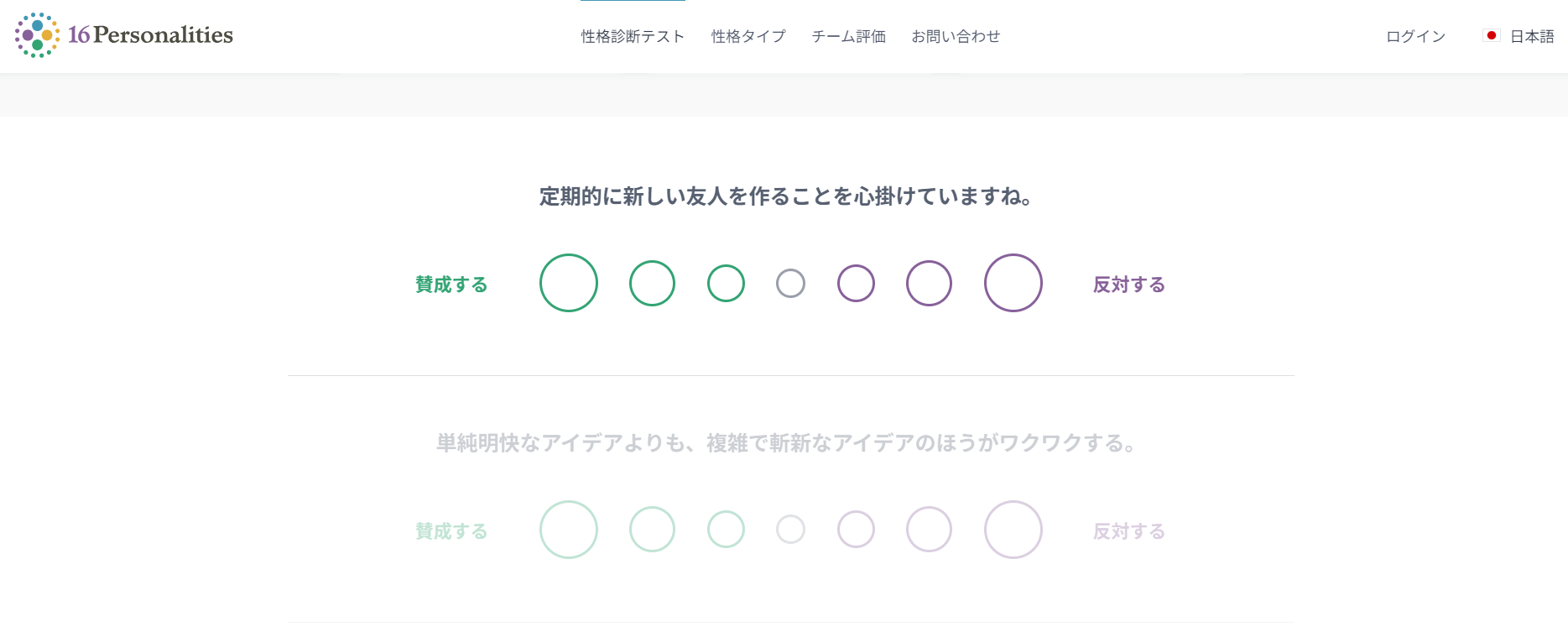
Task: Click the 16Personalities logo icon
Action: click(37, 35)
